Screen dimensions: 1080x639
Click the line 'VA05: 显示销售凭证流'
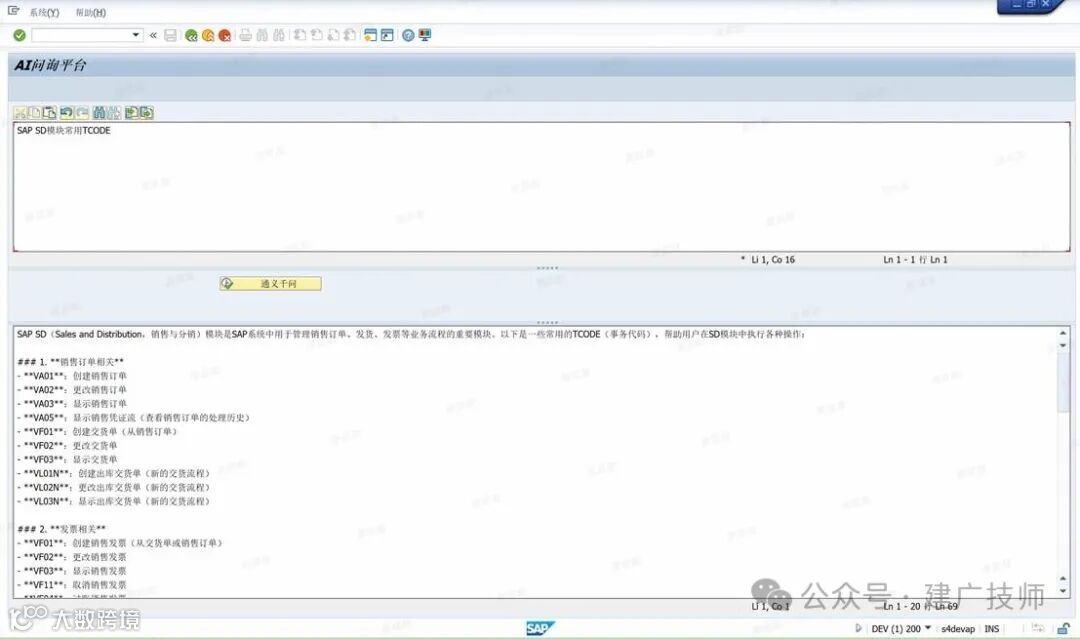(x=134, y=417)
